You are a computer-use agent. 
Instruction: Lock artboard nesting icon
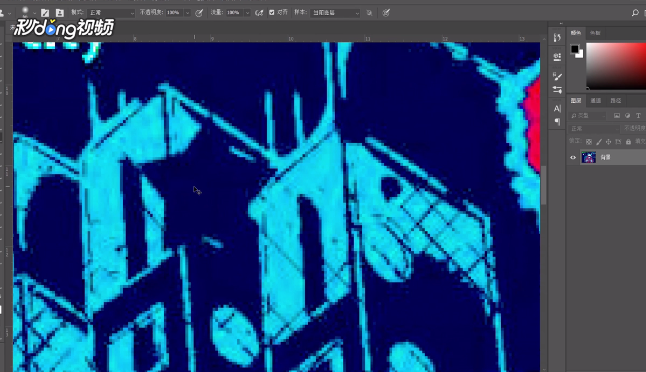click(618, 142)
